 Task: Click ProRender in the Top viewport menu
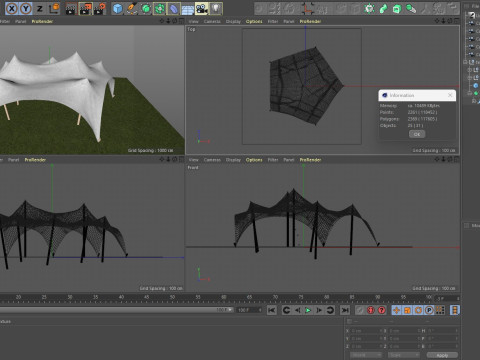click(310, 21)
